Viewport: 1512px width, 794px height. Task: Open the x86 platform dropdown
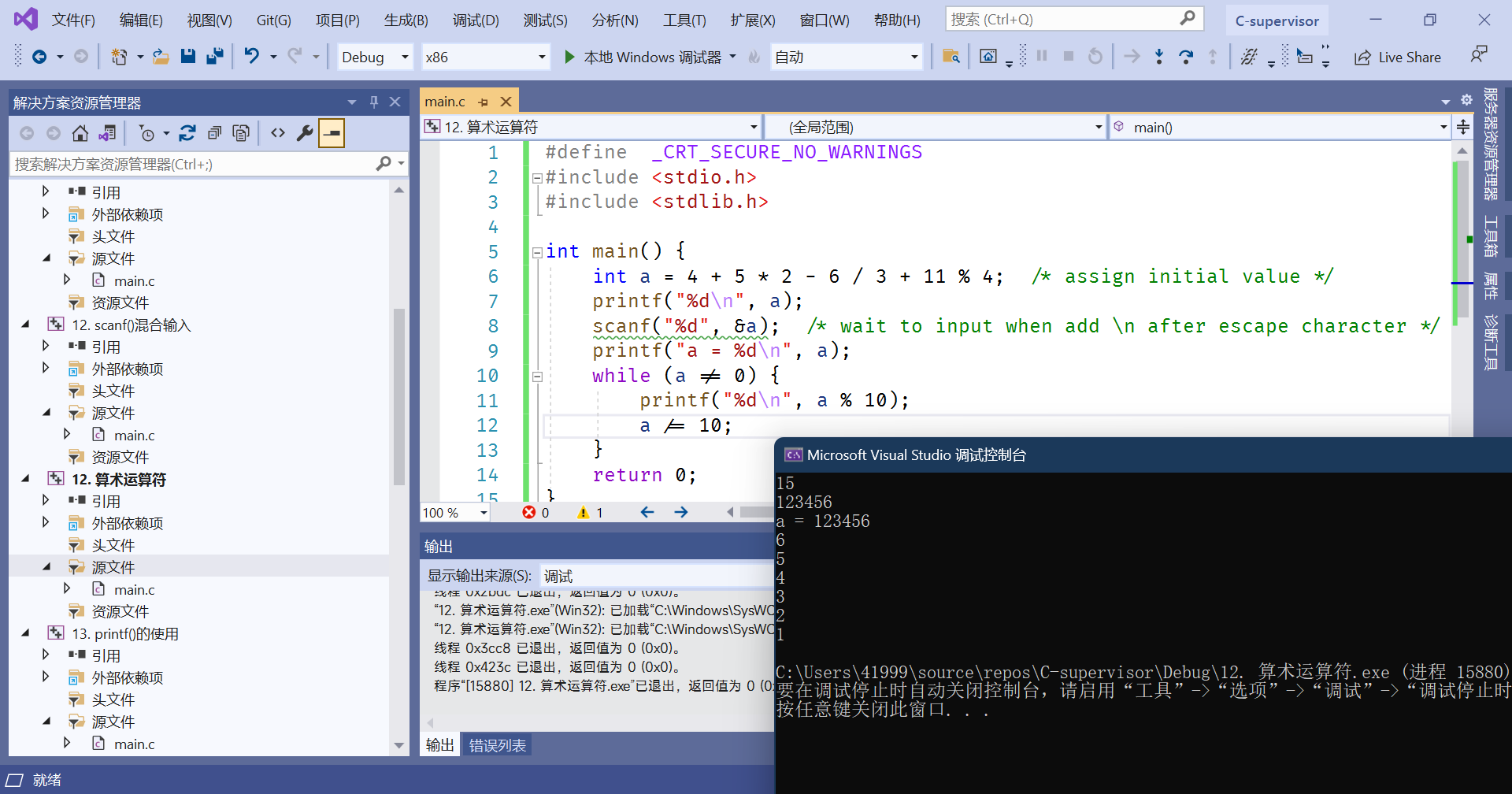coord(541,57)
